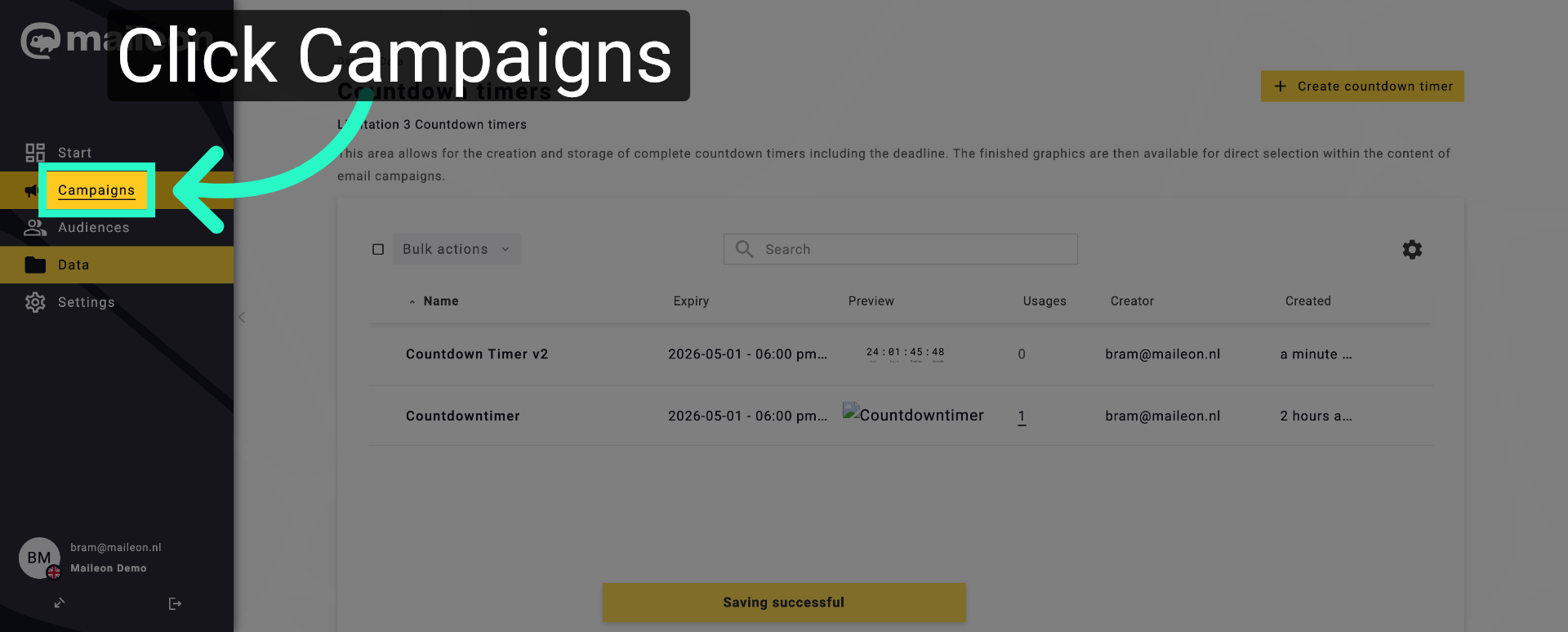Screen dimensions: 1568x632
Task: Click the search magnifier icon in search bar
Action: pyautogui.click(x=744, y=249)
